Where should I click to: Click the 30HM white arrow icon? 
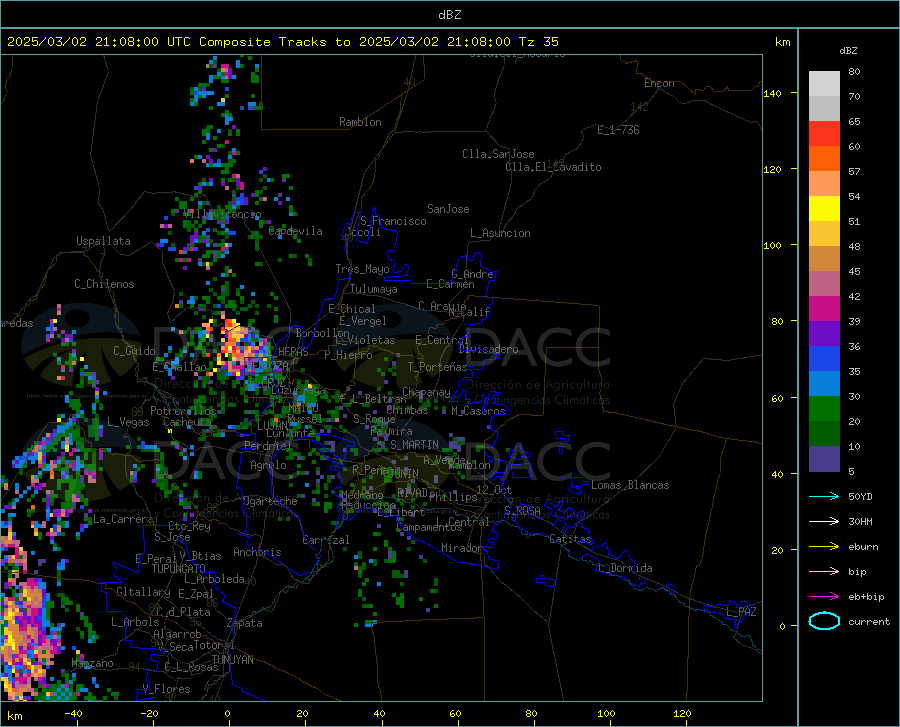click(824, 521)
